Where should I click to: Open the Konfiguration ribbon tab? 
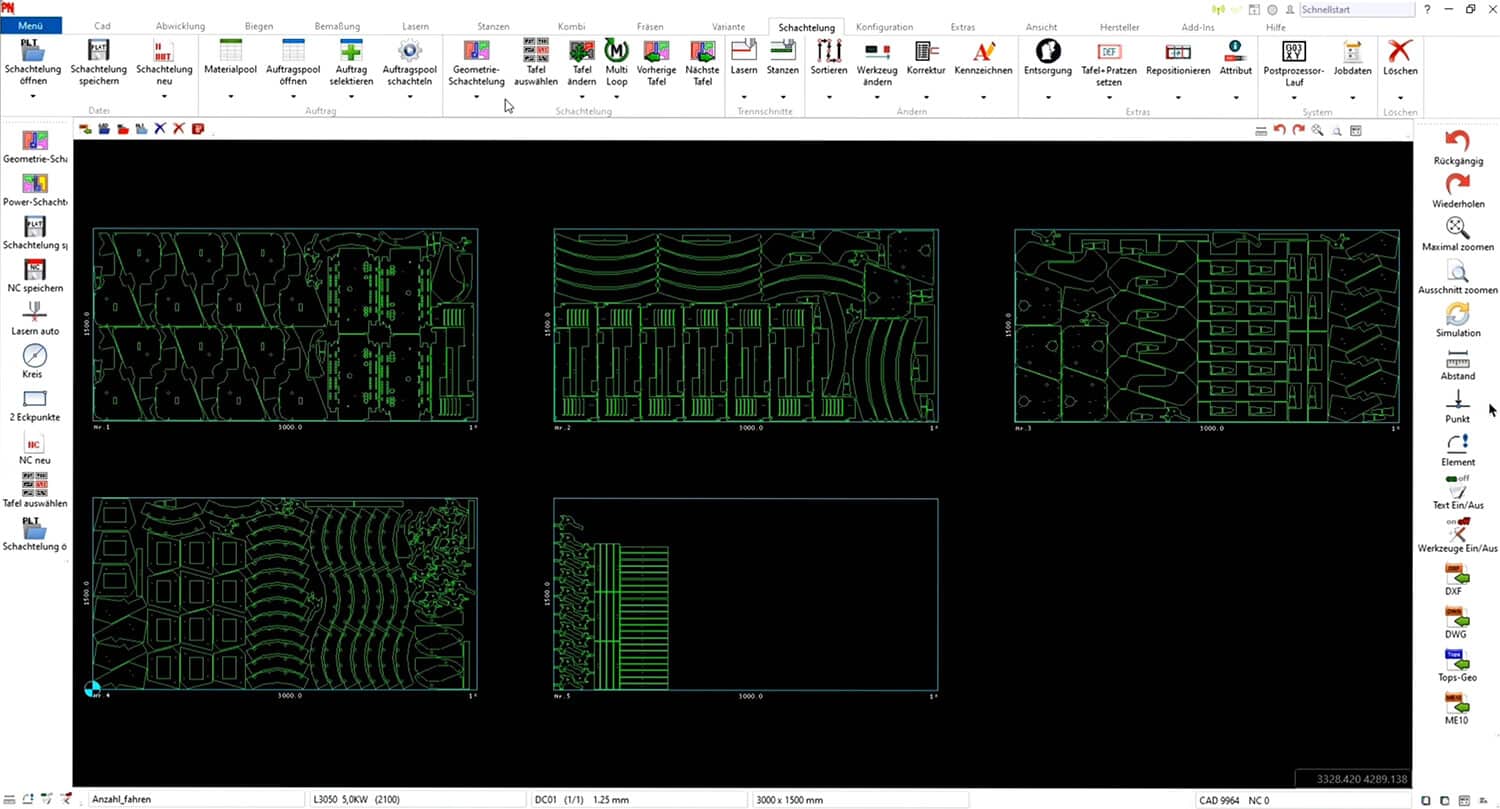coord(884,27)
